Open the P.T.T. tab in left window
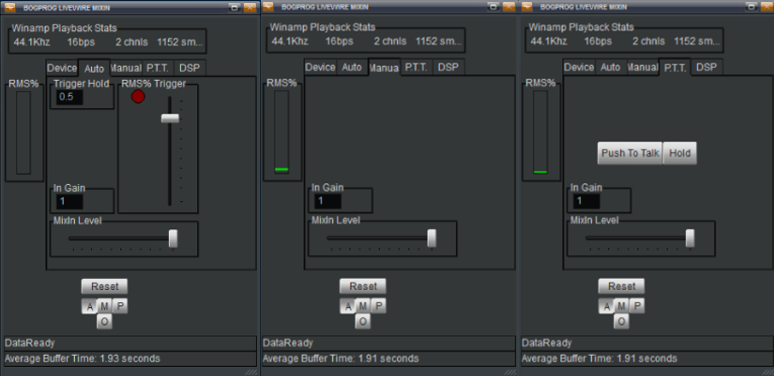Viewport: 774px width, 376px height. point(158,68)
